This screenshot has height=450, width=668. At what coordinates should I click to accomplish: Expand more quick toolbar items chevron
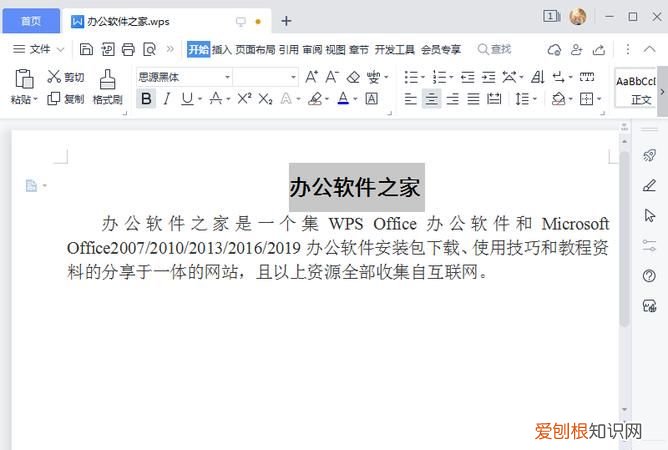click(x=170, y=49)
